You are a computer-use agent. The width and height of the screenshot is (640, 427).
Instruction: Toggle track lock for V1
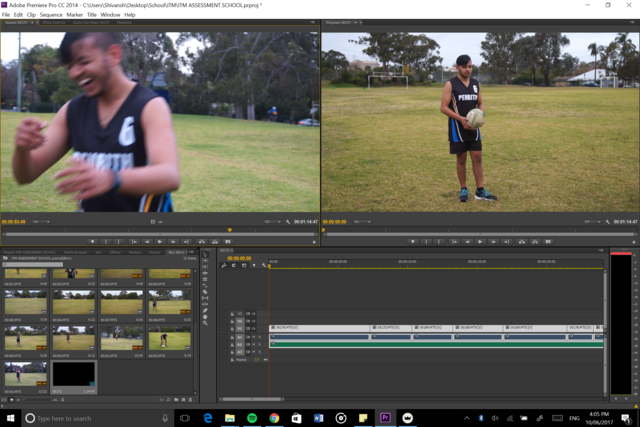tap(232, 329)
